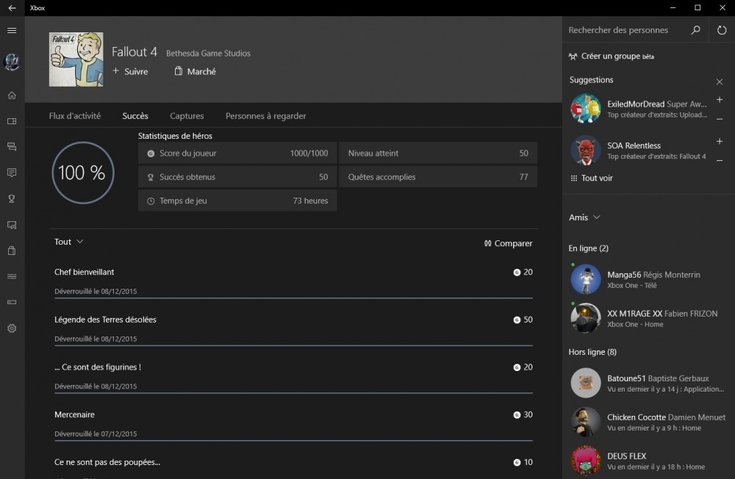Open offline friend Chicken Cocotte
Image resolution: width=735 pixels, height=479 pixels.
[649, 422]
